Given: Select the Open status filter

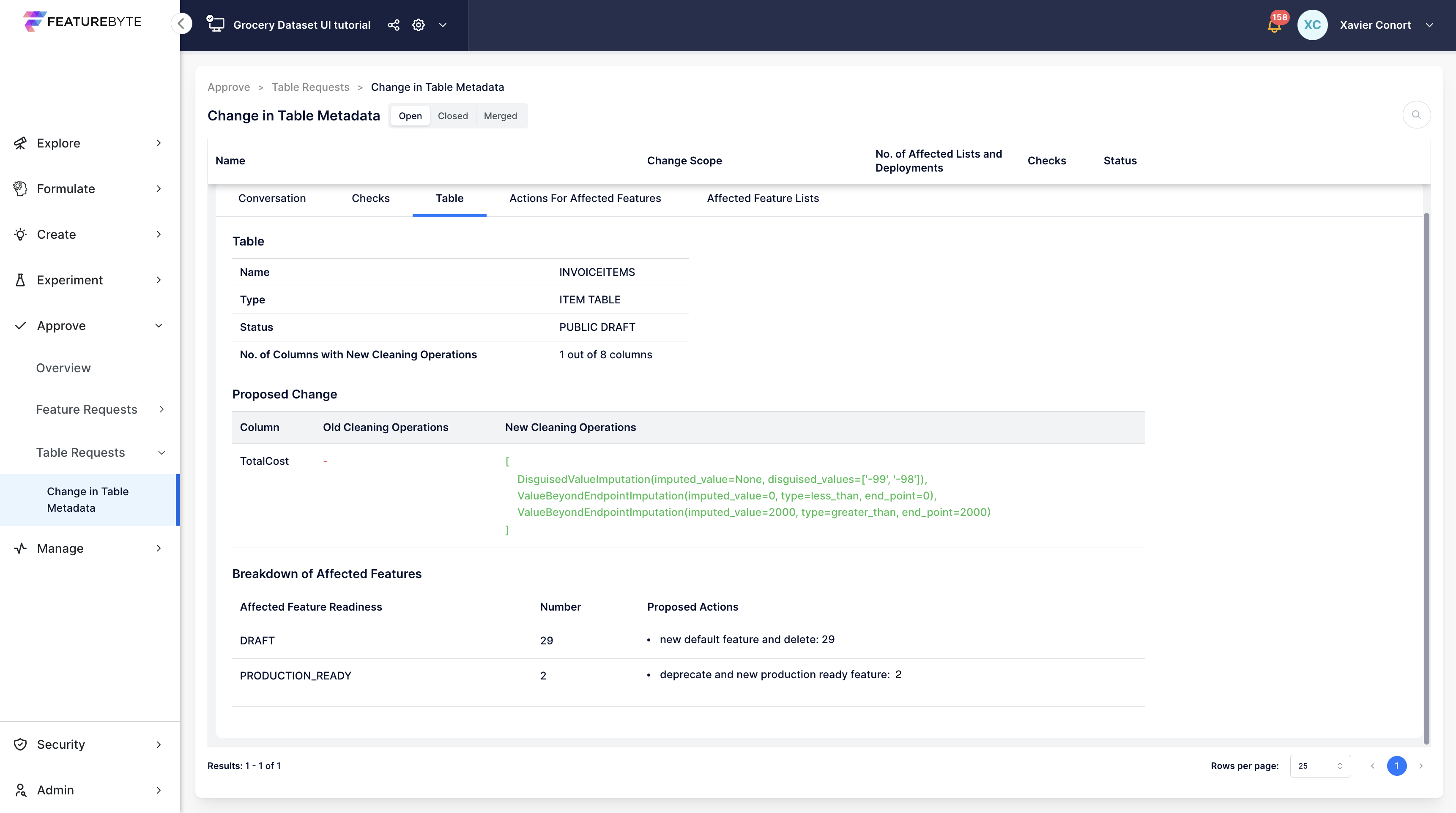Looking at the screenshot, I should [x=410, y=116].
